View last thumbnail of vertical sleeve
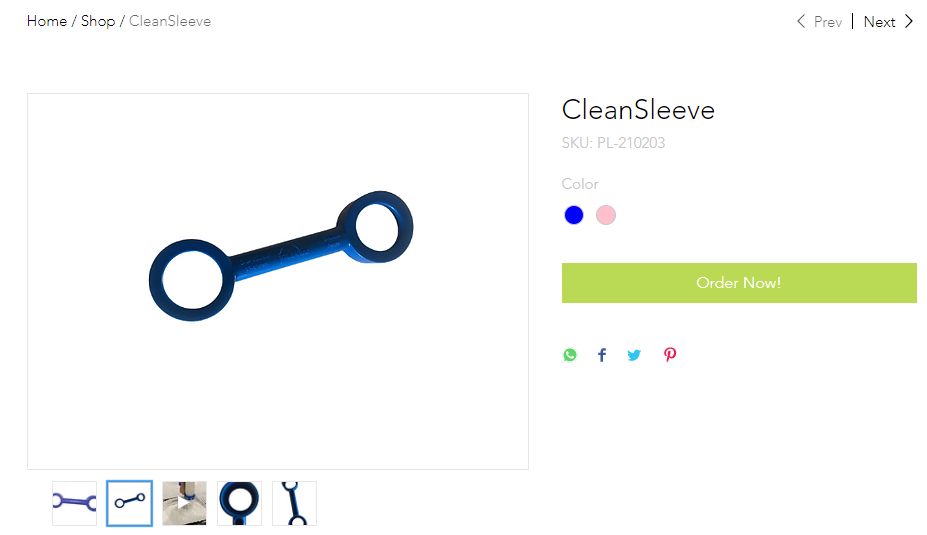 point(294,503)
